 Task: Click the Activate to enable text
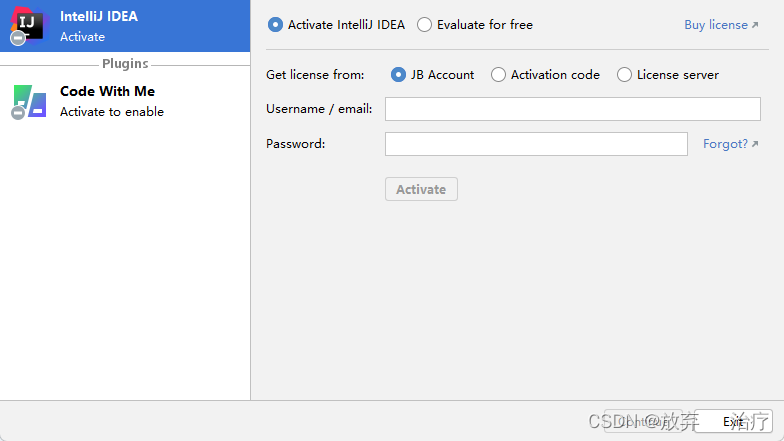(x=112, y=112)
